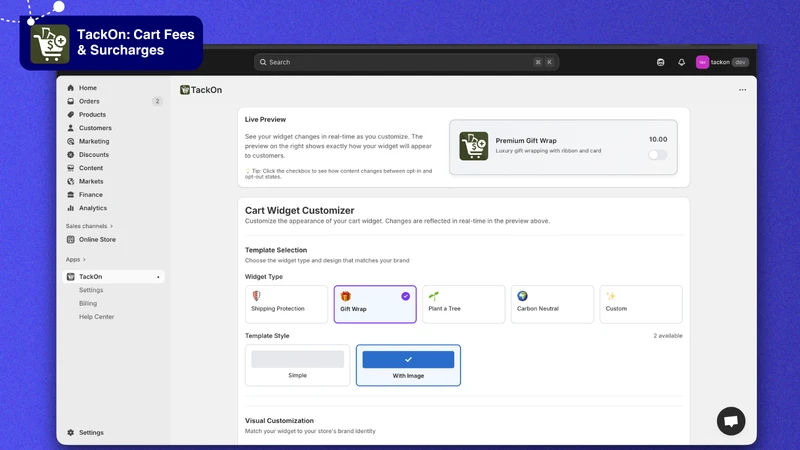Click the dev badge next to tackon
Screen dimensions: 800x450
[740, 62]
